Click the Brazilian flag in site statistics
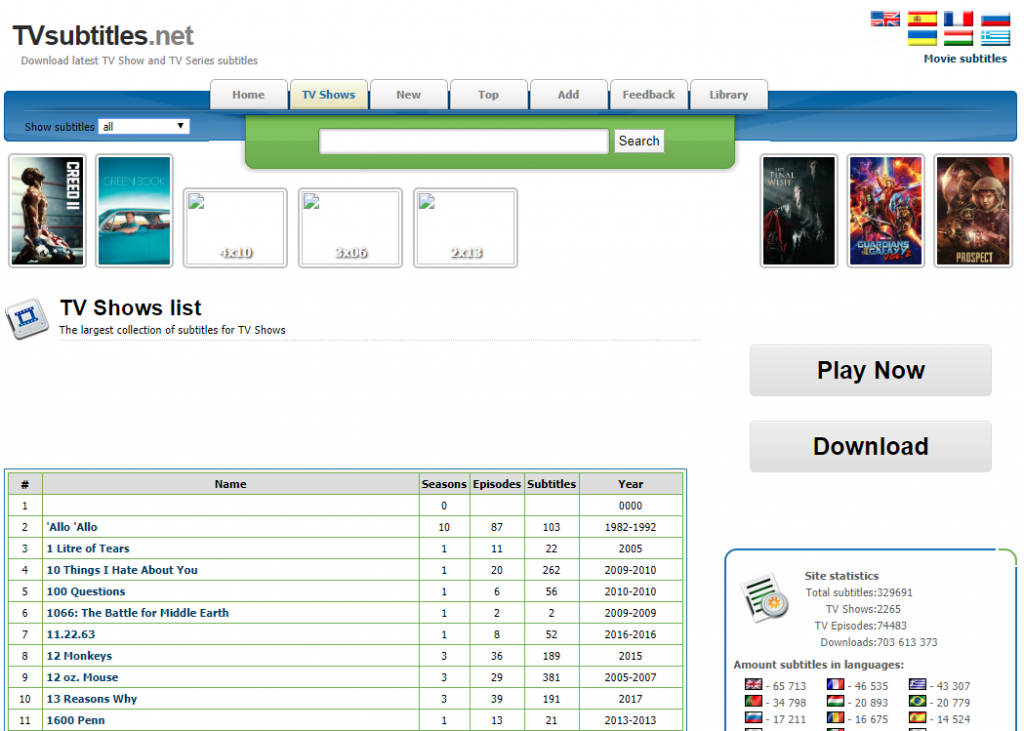Viewport: 1024px width, 731px height. 918,702
